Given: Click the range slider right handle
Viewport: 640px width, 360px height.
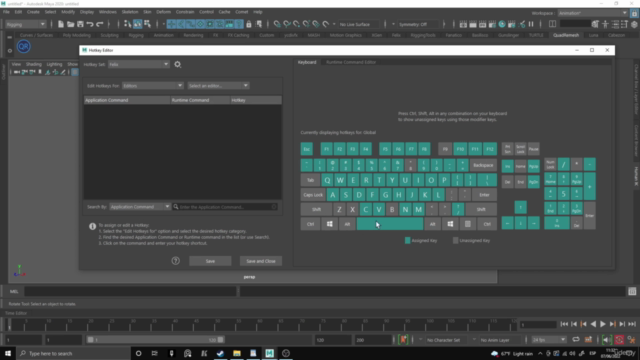Looking at the screenshot, I should (x=220, y=340).
